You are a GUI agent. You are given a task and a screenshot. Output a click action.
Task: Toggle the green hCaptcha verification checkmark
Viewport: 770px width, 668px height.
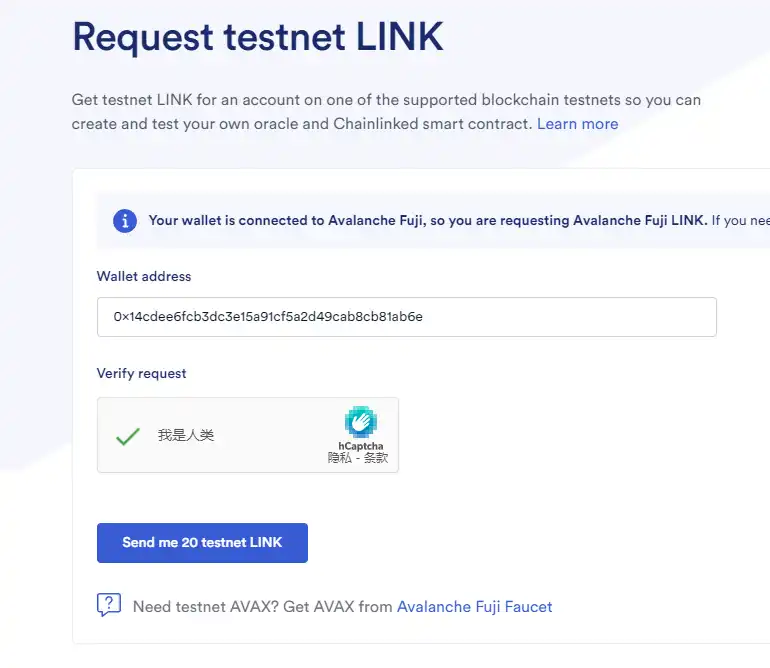[127, 436]
